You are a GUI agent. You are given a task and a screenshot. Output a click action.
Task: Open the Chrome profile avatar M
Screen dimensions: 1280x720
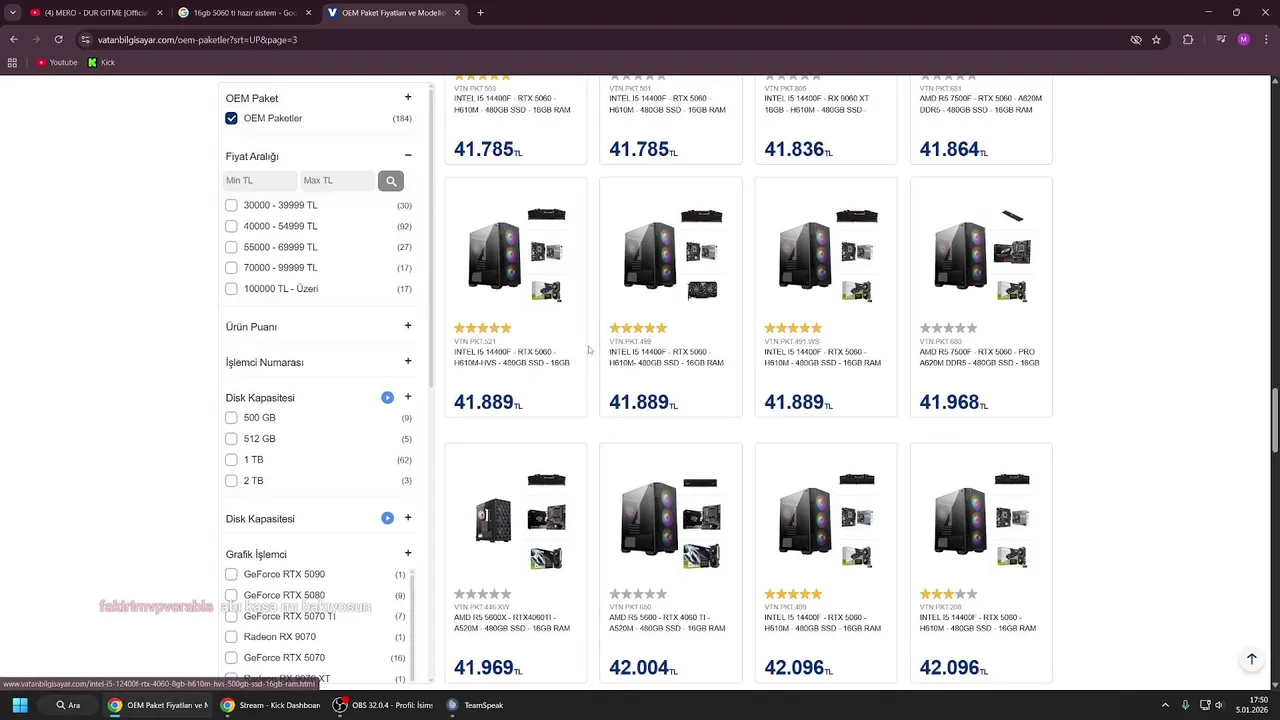[1243, 39]
